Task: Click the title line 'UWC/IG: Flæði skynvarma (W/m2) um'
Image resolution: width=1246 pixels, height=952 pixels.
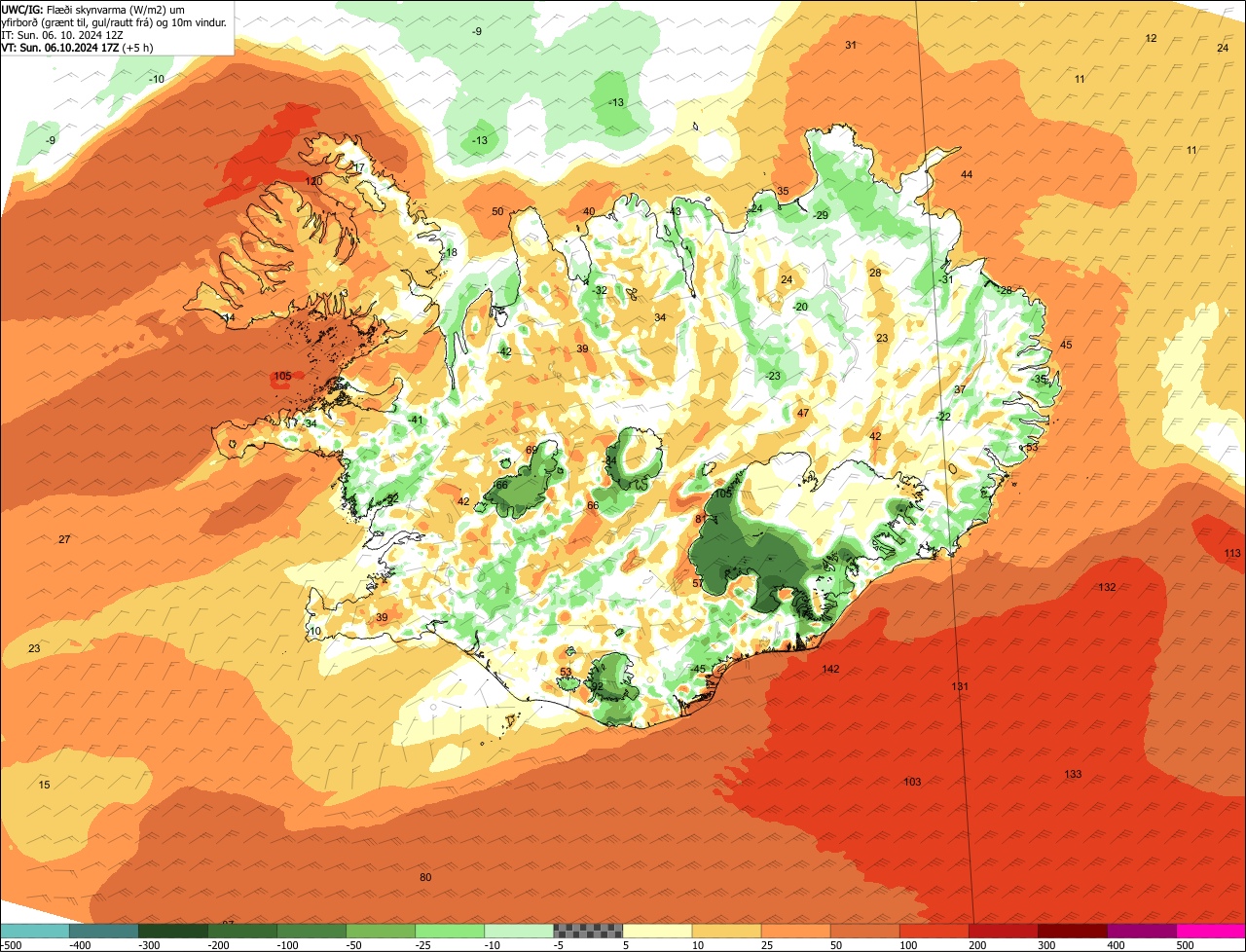Action: (x=93, y=9)
